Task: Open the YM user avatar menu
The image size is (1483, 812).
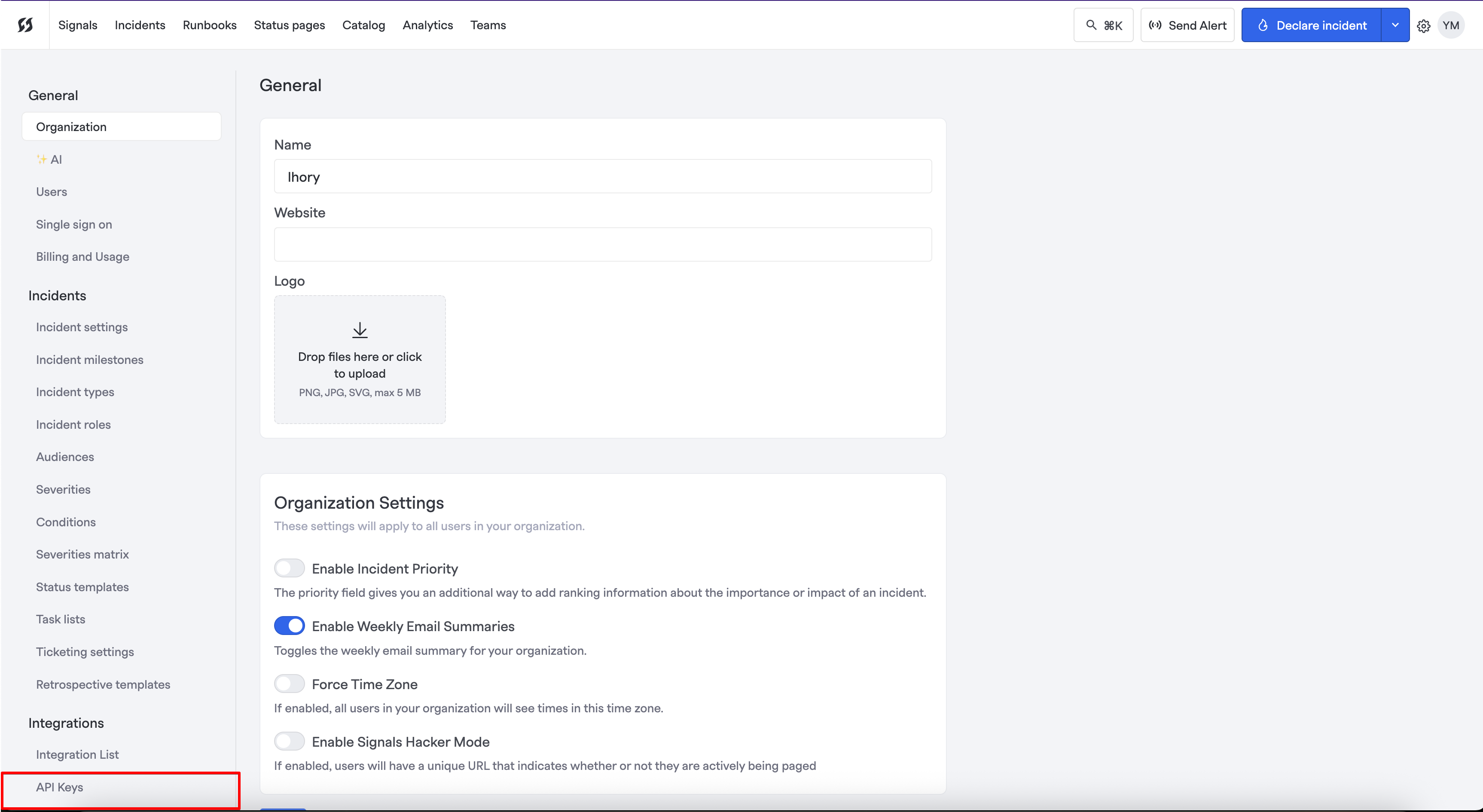Action: [1450, 25]
